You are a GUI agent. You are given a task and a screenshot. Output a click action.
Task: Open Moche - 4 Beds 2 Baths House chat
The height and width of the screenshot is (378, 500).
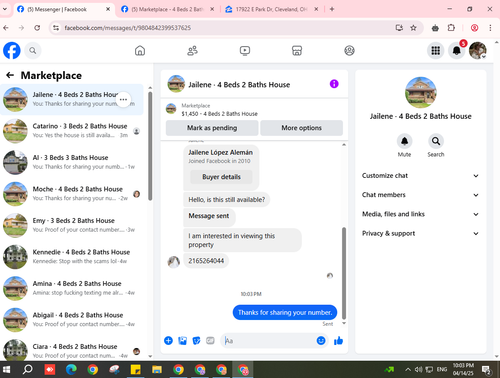tap(72, 194)
